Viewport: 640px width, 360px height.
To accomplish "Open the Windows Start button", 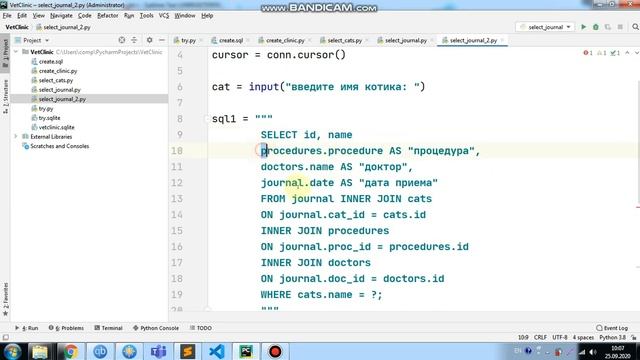I will click(13, 351).
